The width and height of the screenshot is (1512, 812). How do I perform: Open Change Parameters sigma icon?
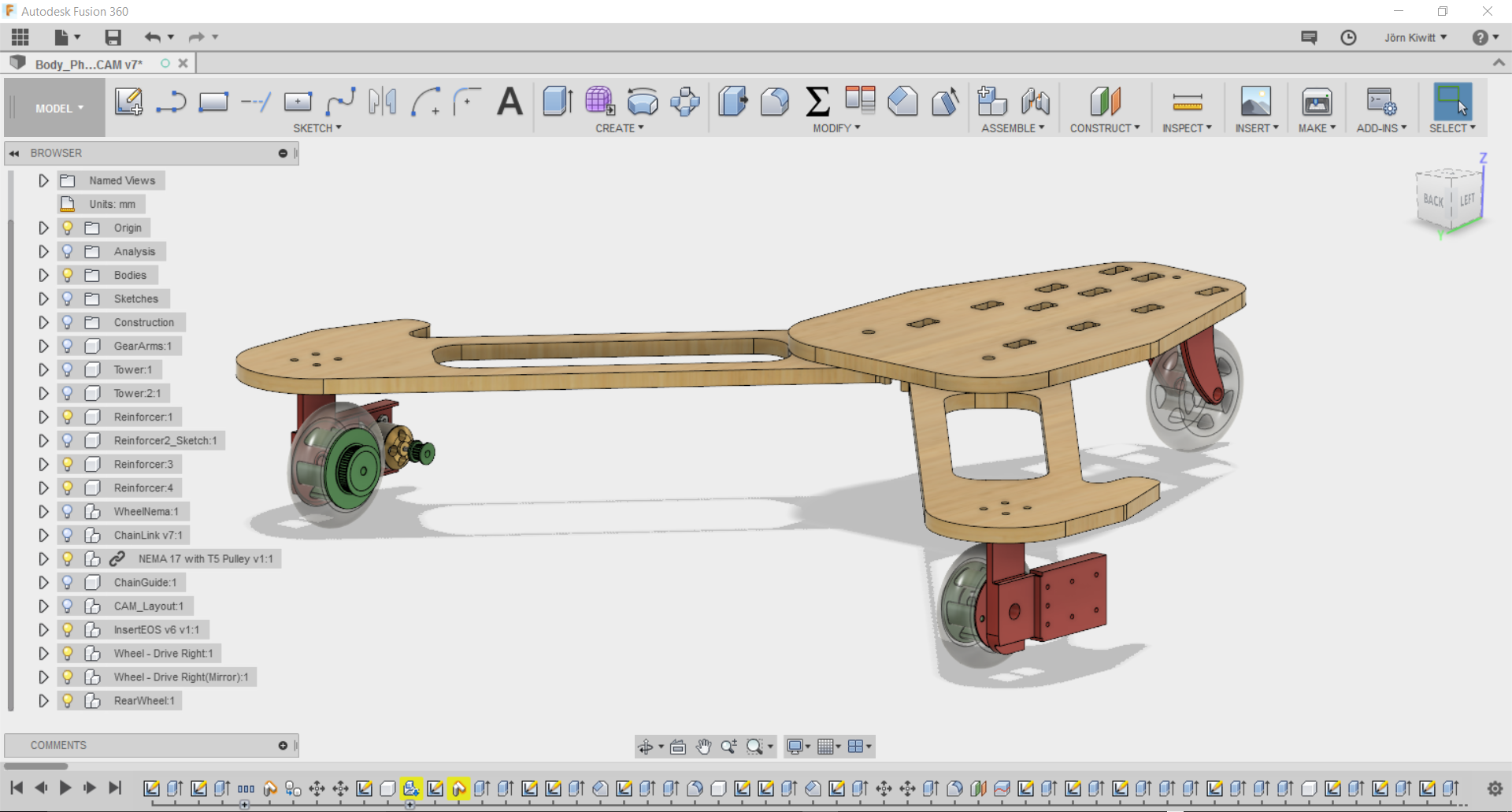click(817, 102)
